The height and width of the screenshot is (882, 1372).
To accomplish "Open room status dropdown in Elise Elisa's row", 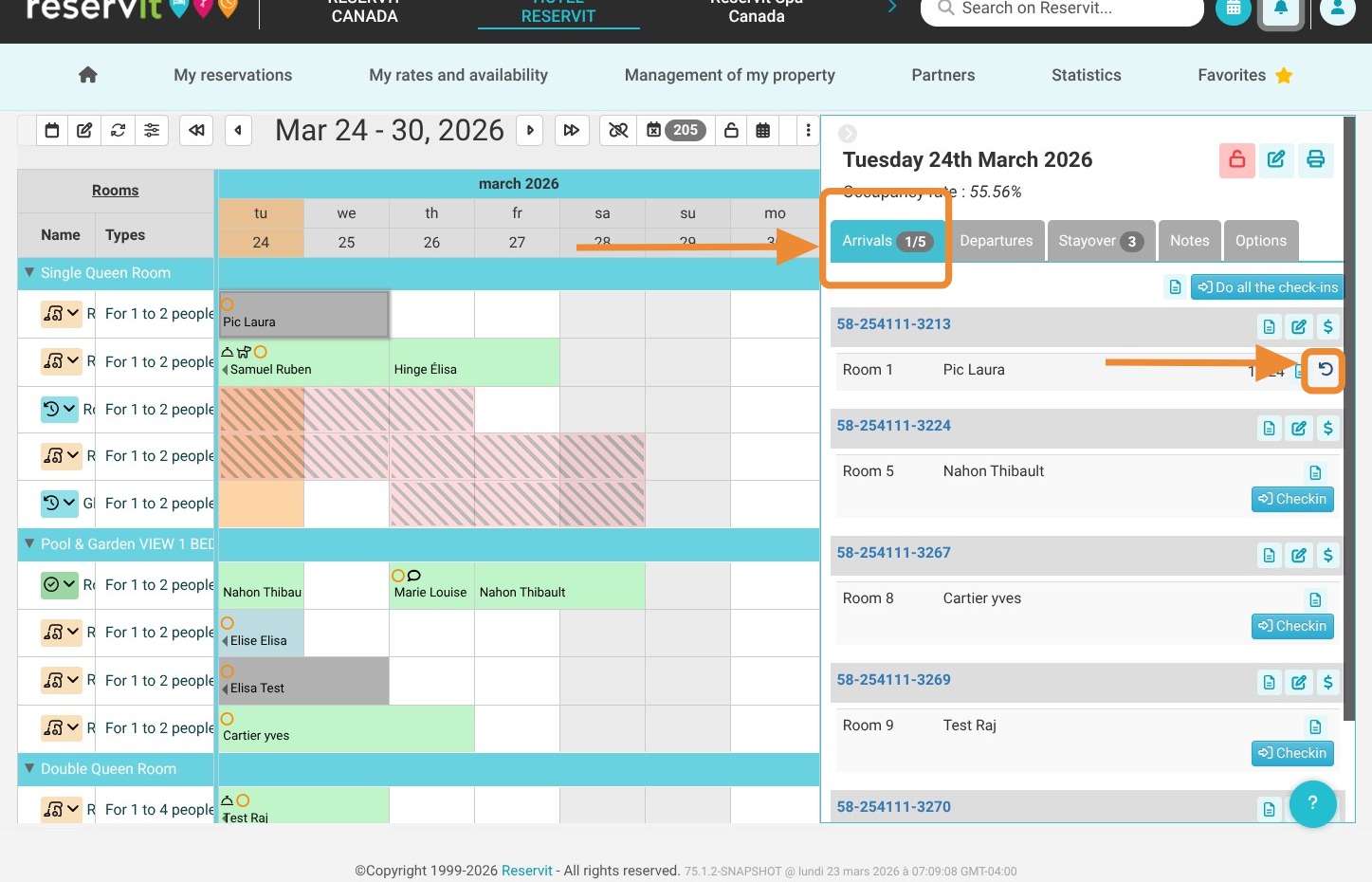I will (61, 632).
